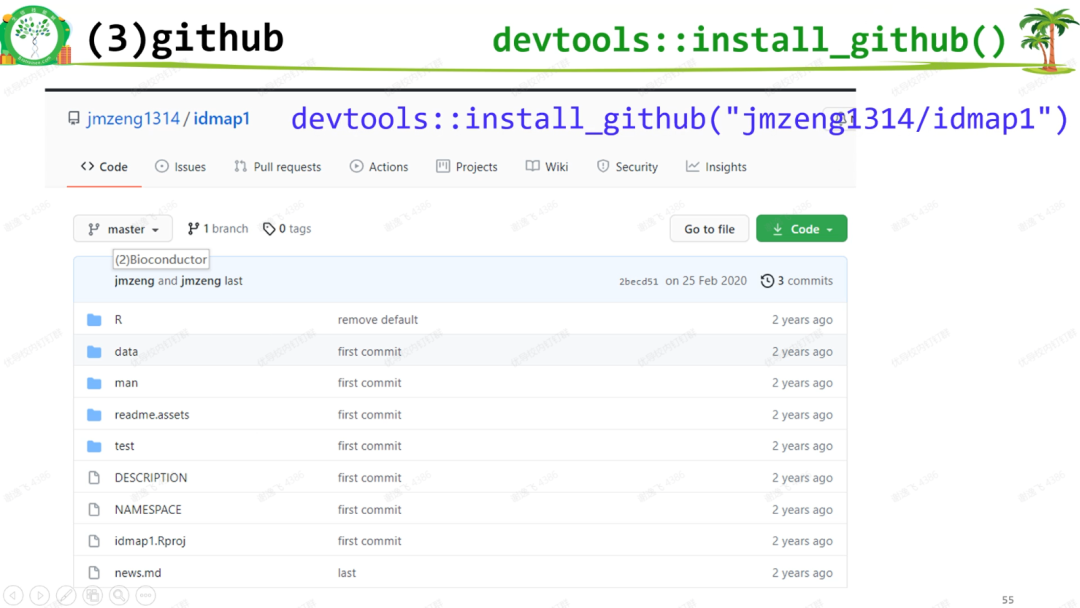The height and width of the screenshot is (608, 1080).
Task: Open the green Code download dropdown
Action: pyautogui.click(x=802, y=229)
